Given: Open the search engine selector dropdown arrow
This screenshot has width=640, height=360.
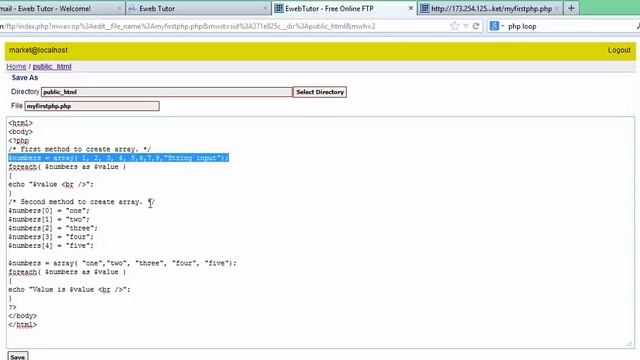Looking at the screenshot, I should (x=502, y=26).
